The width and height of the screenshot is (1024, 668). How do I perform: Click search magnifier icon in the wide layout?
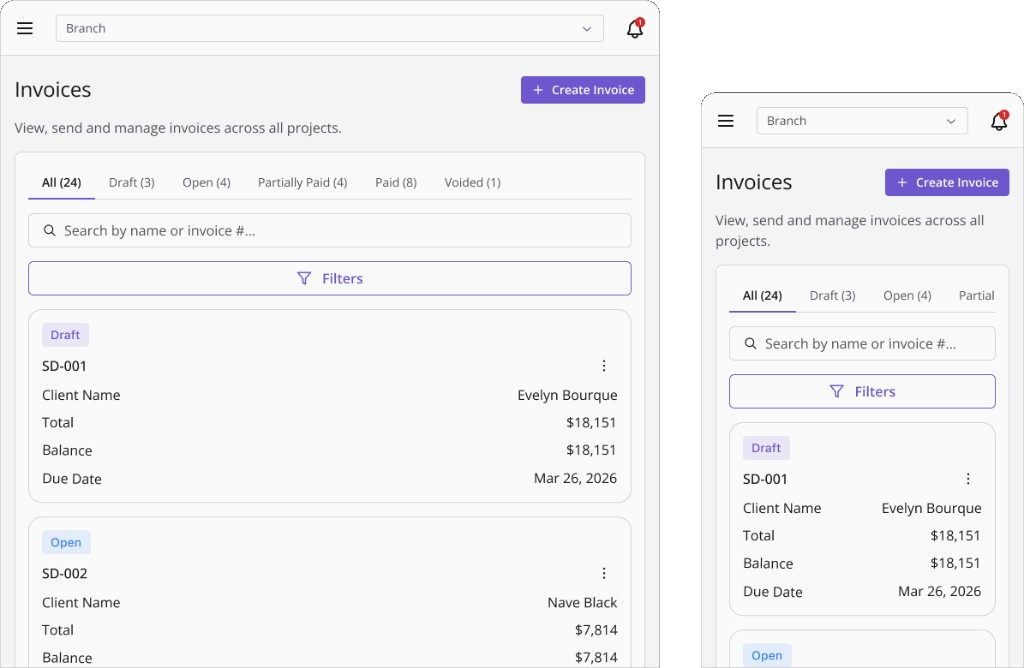point(49,231)
